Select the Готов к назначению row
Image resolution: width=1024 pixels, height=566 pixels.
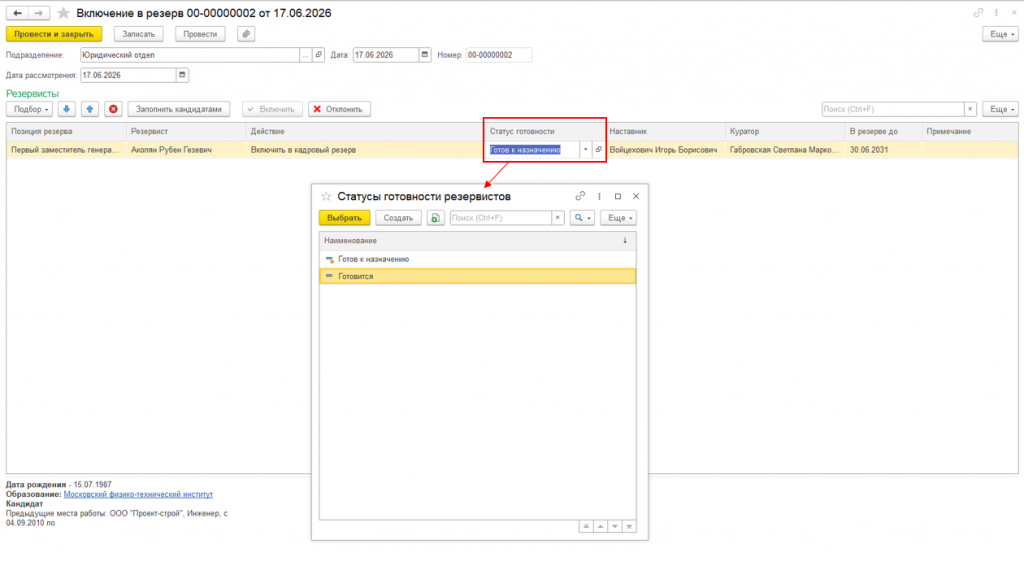[x=477, y=259]
